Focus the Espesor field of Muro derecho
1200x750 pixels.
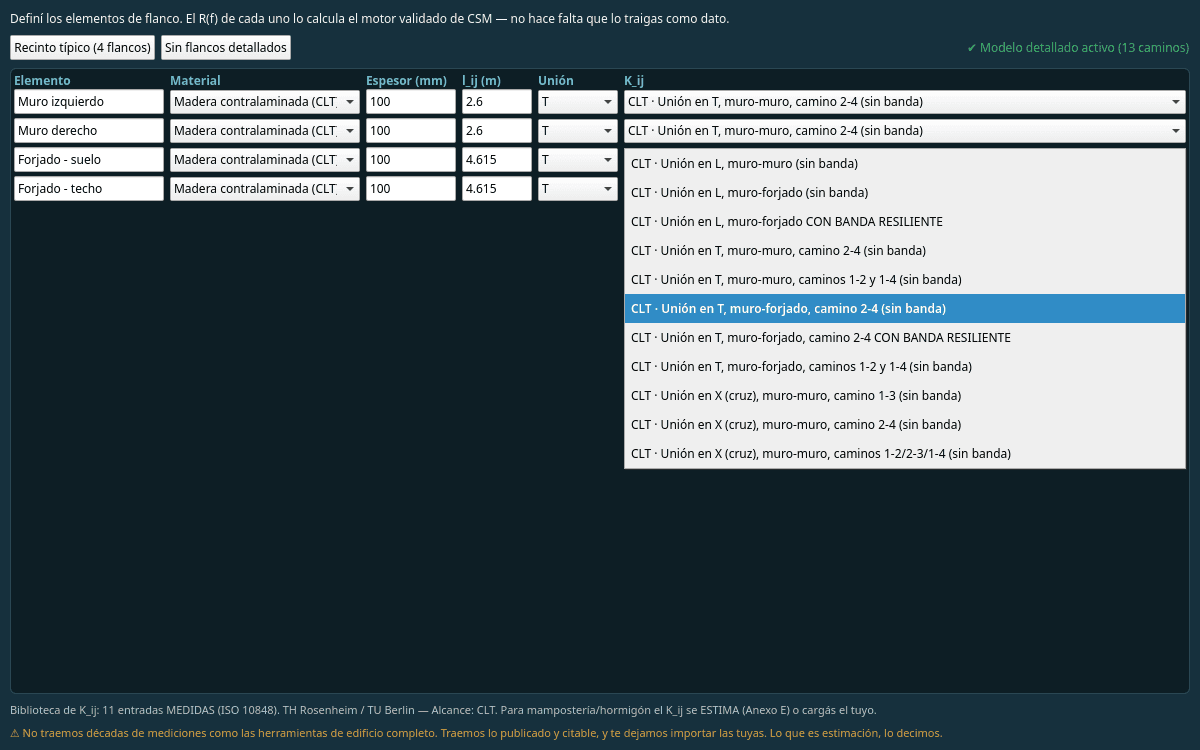click(x=411, y=131)
